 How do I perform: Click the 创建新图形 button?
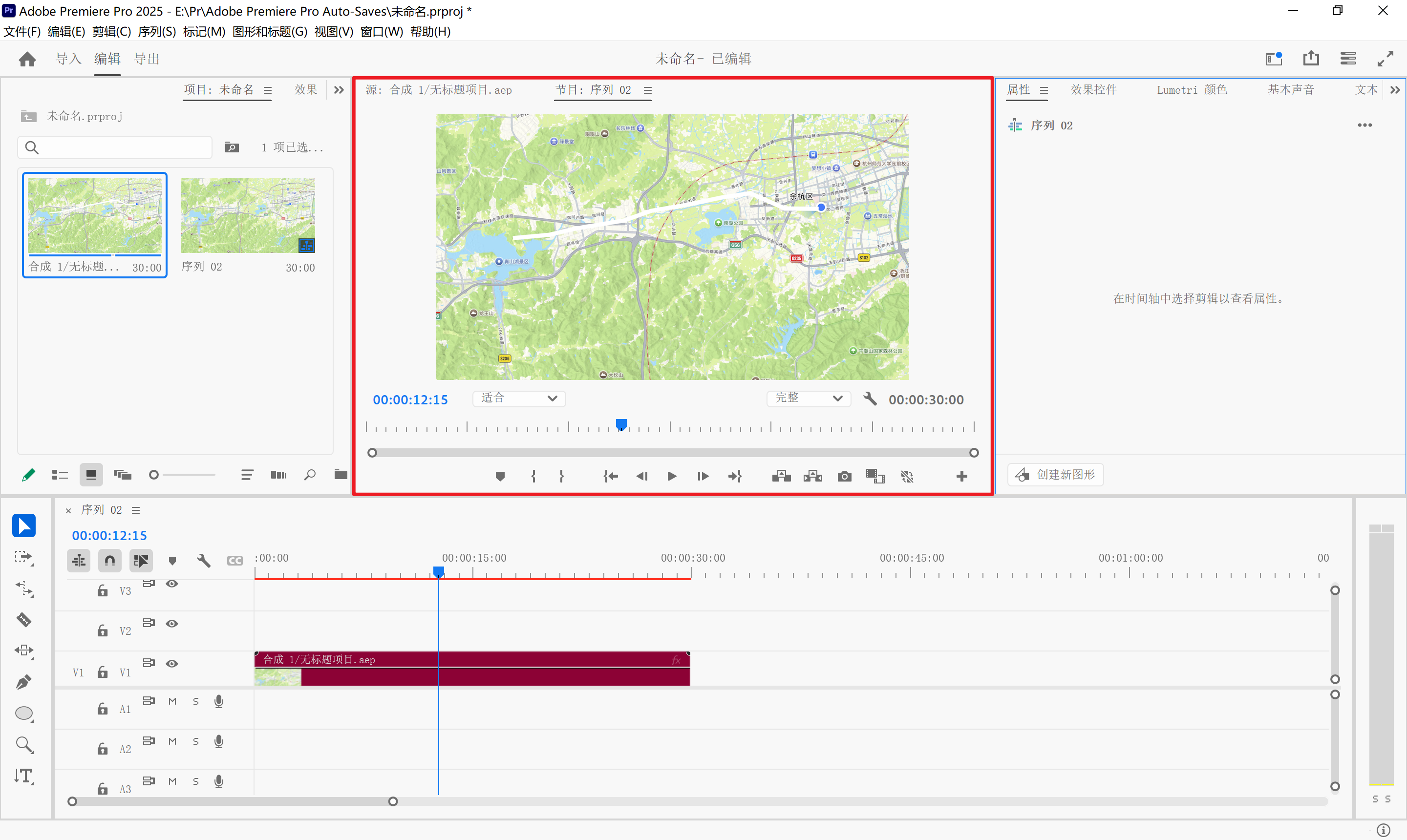tap(1055, 474)
